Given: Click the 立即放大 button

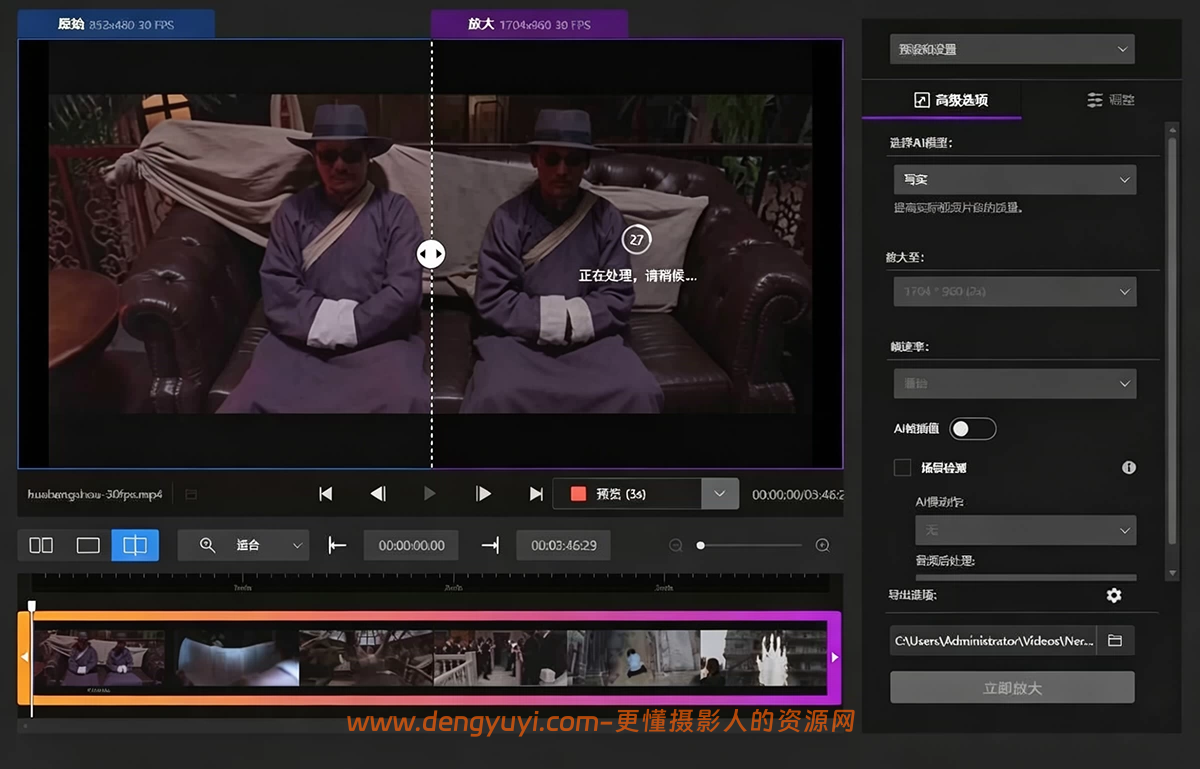Looking at the screenshot, I should click(x=1012, y=688).
